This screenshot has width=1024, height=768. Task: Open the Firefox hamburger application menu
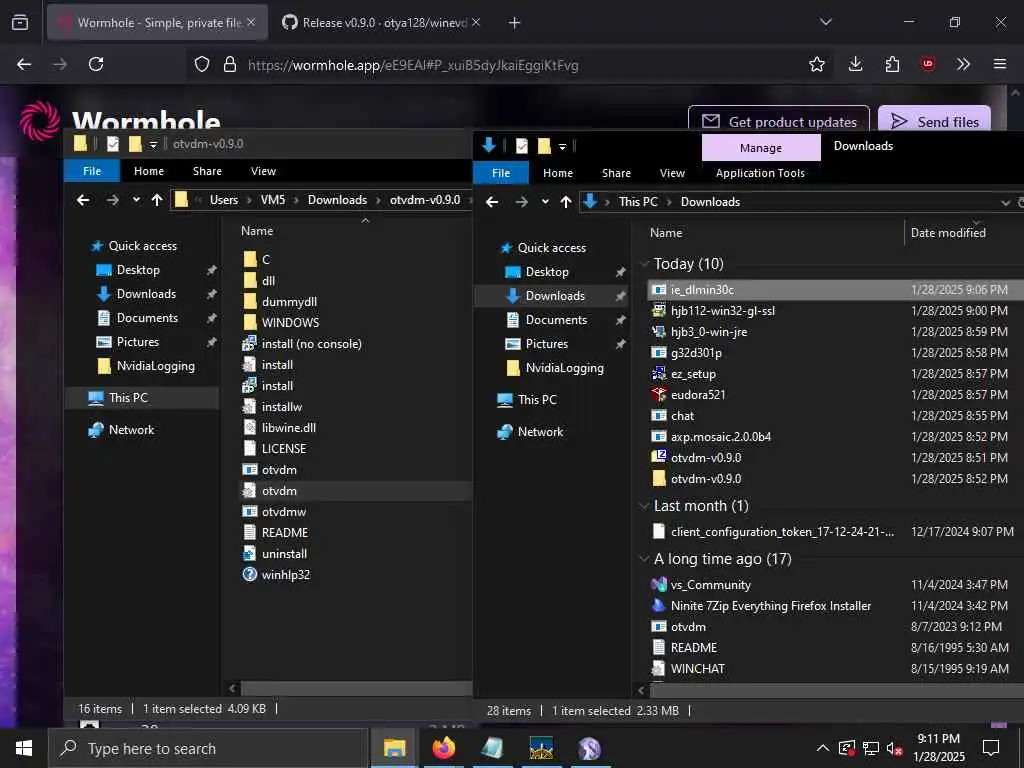click(999, 64)
